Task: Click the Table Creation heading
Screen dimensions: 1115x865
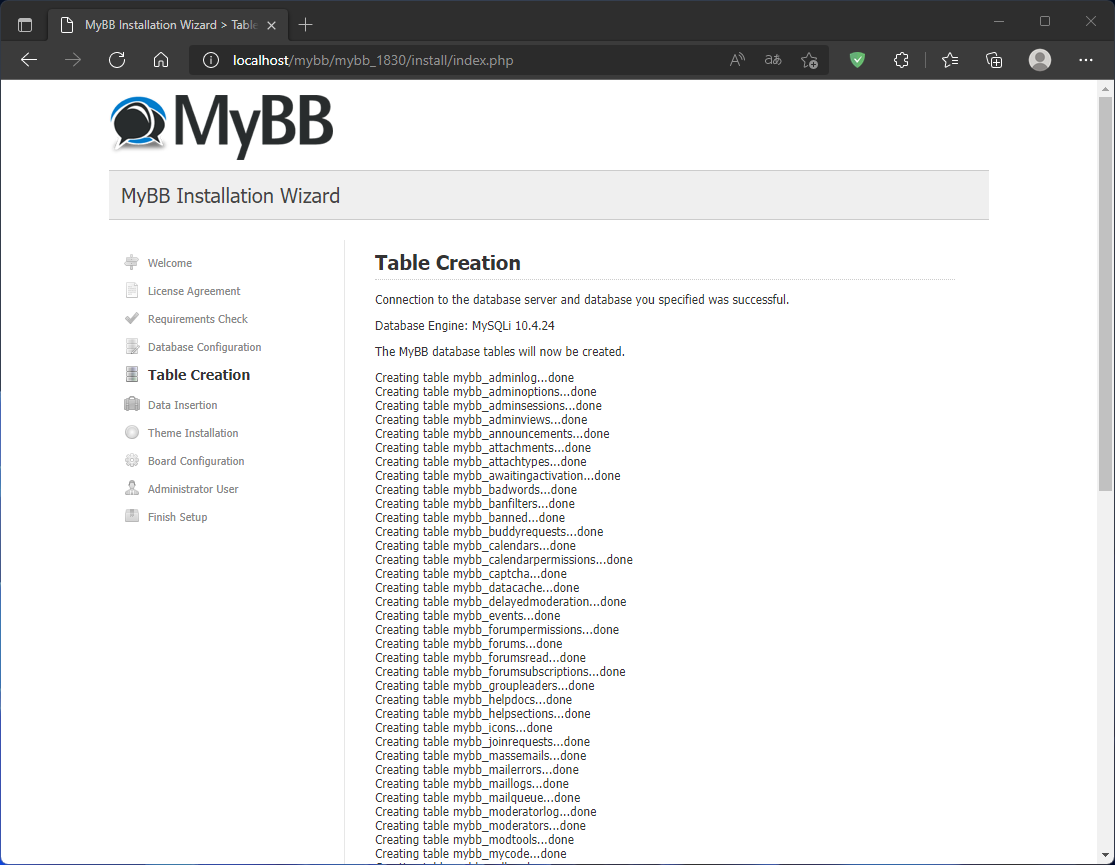Action: click(x=448, y=263)
